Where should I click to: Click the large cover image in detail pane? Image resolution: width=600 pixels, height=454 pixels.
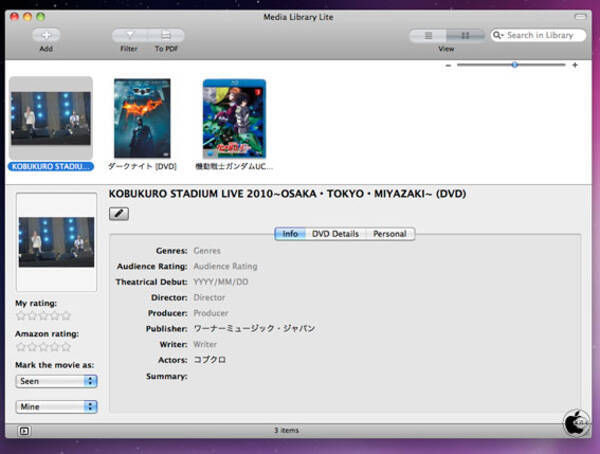[x=56, y=242]
